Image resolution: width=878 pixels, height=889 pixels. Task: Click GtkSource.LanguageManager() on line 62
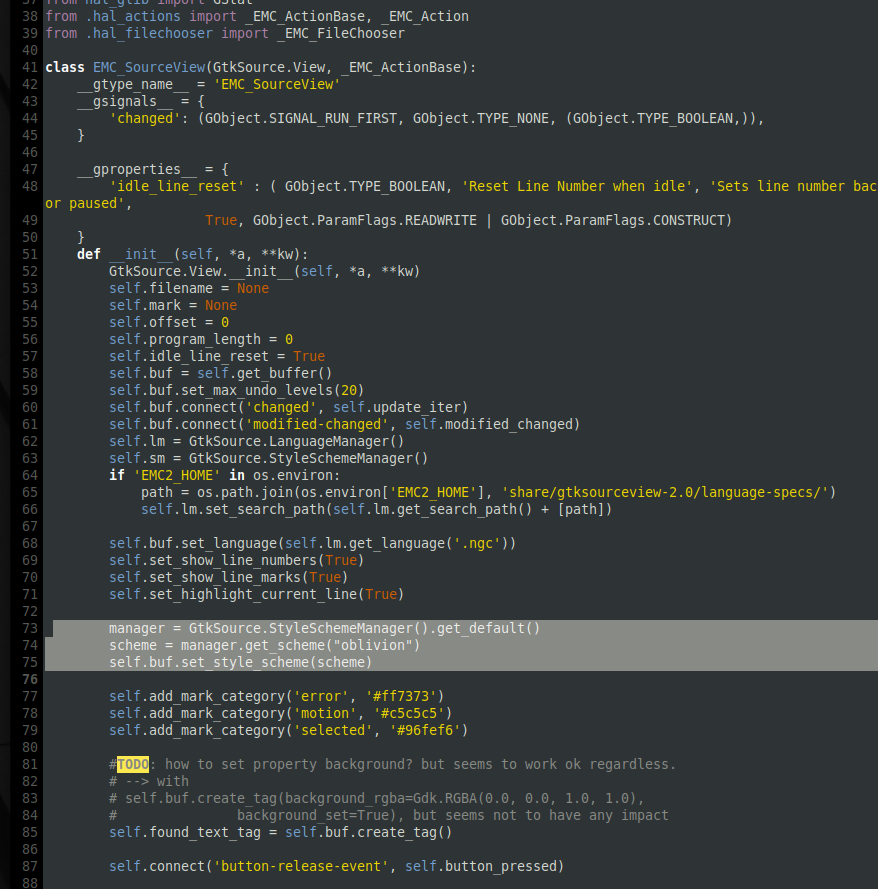(x=296, y=442)
